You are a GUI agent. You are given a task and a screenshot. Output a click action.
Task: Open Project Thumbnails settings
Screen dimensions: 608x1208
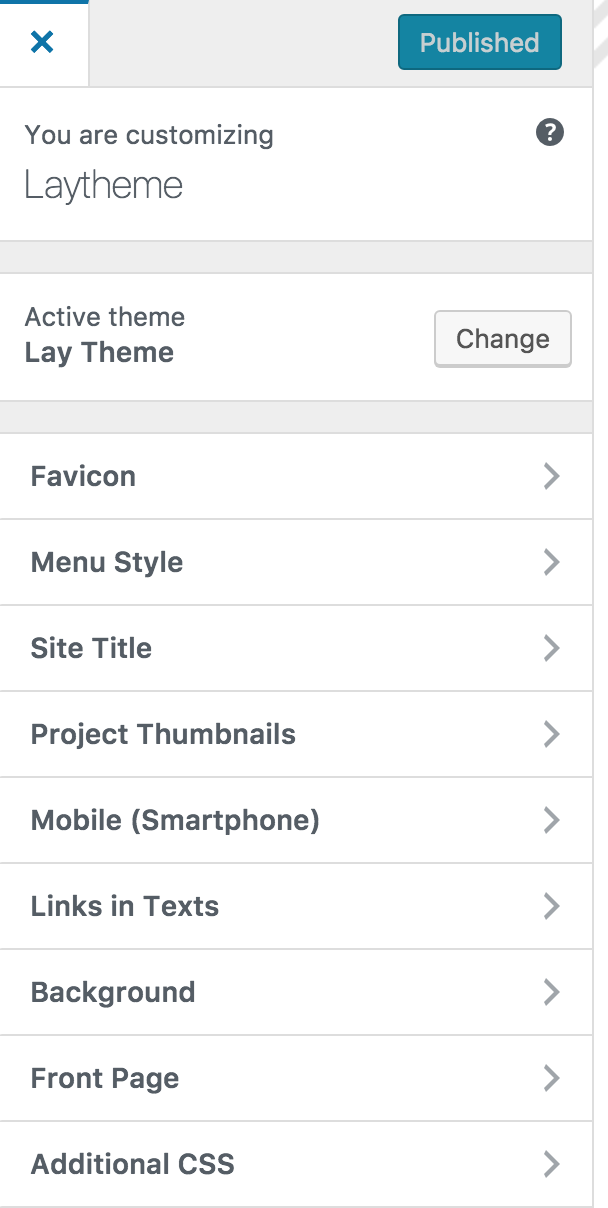pos(163,734)
